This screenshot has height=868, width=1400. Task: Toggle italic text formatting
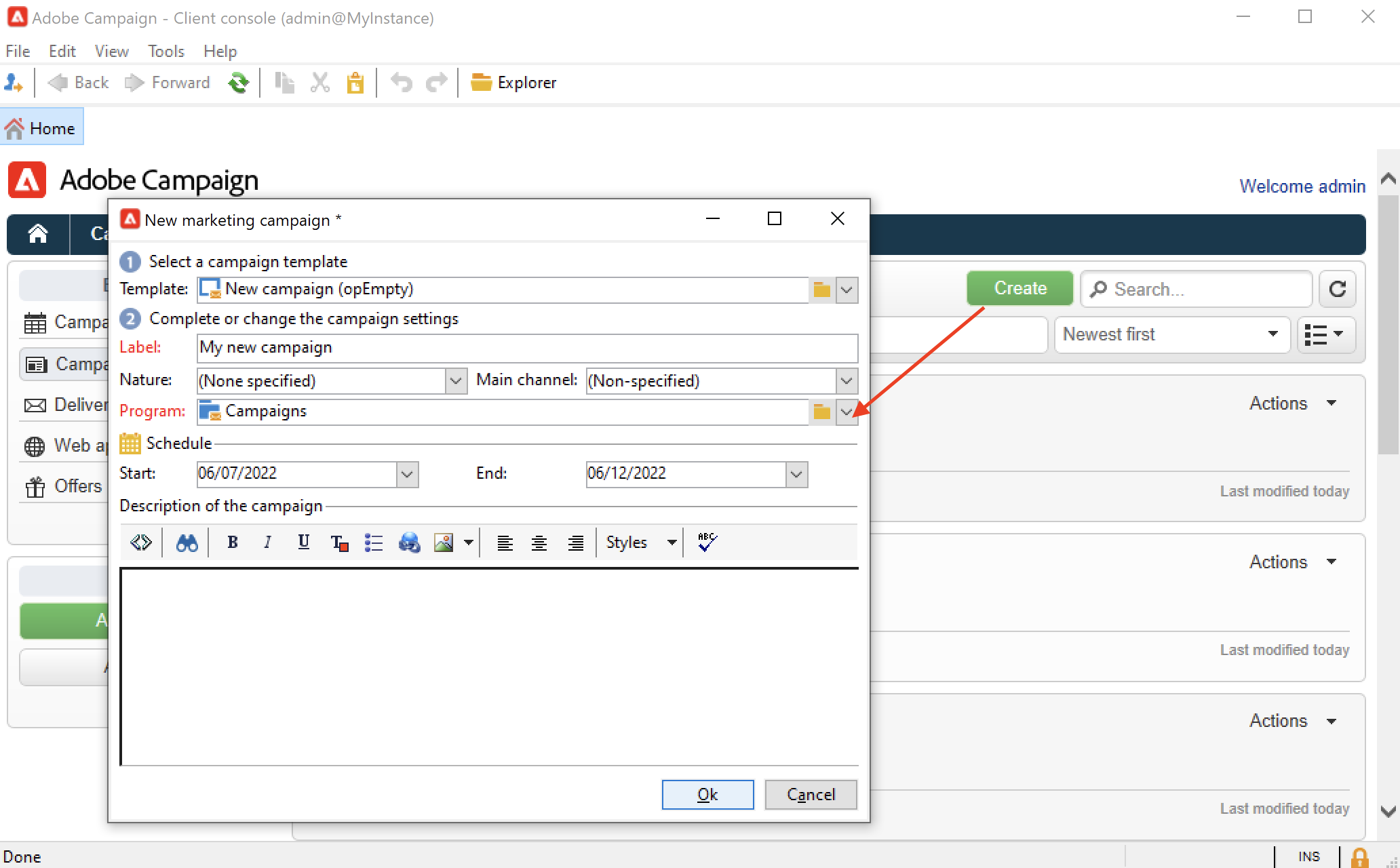[268, 542]
